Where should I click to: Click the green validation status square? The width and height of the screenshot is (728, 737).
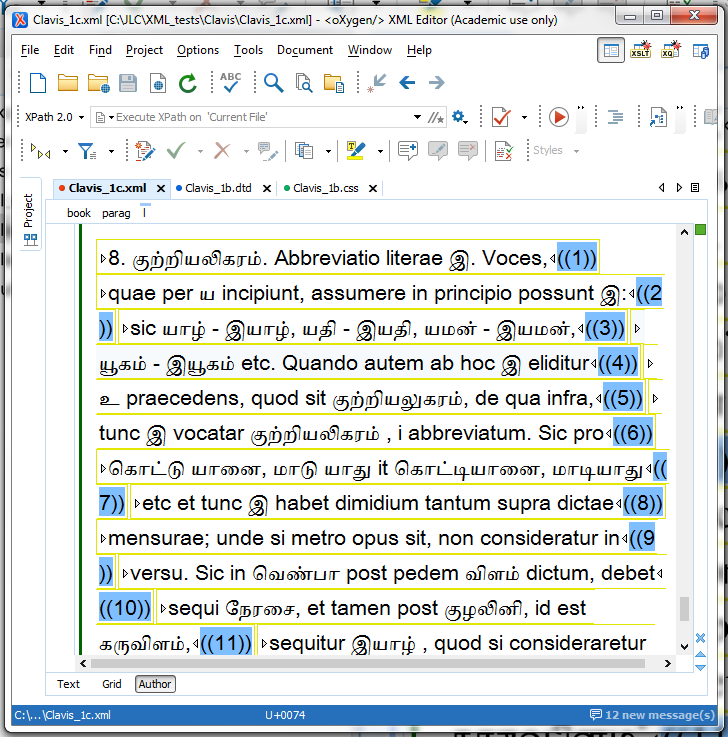coord(700,229)
